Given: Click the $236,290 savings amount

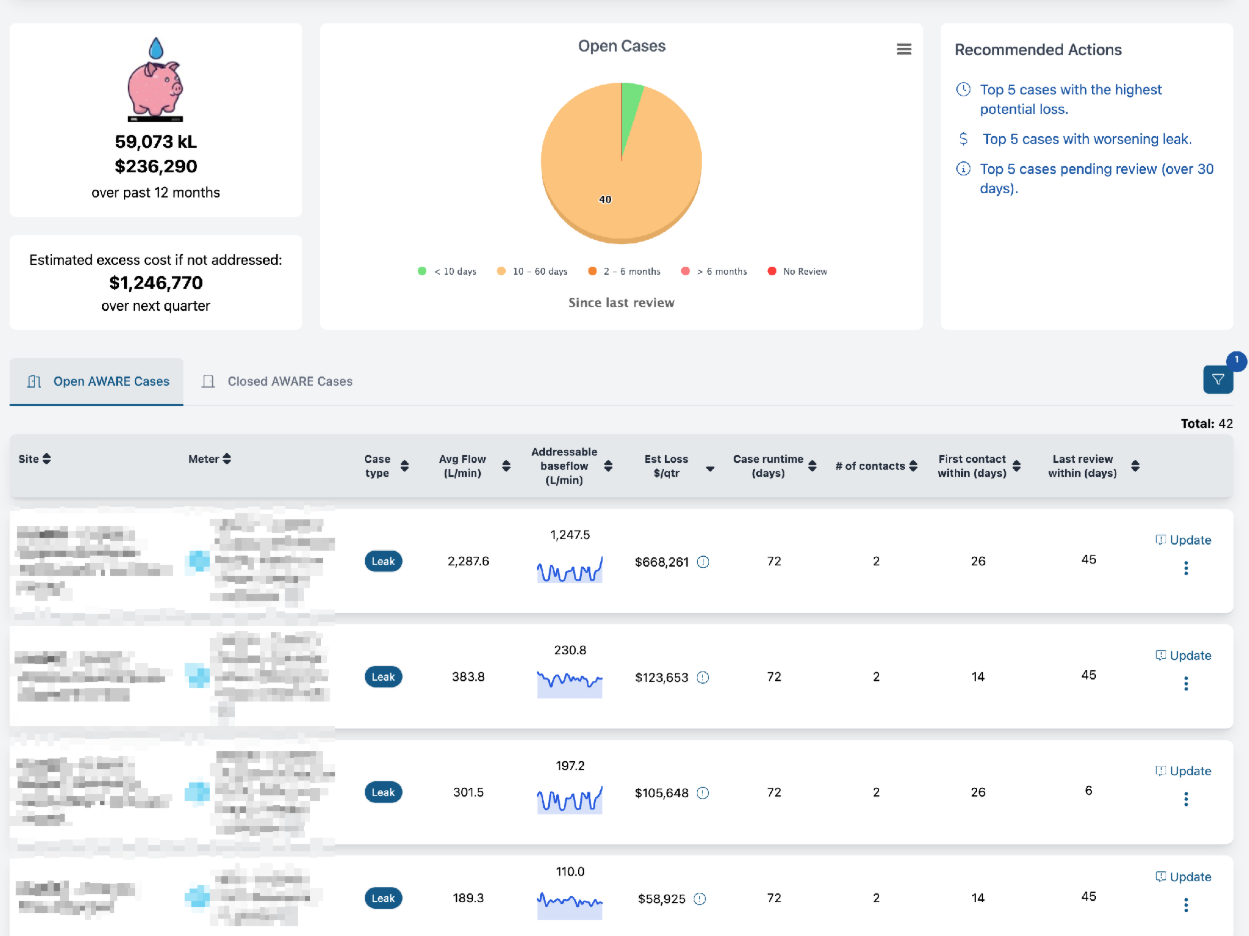Looking at the screenshot, I should (x=156, y=167).
